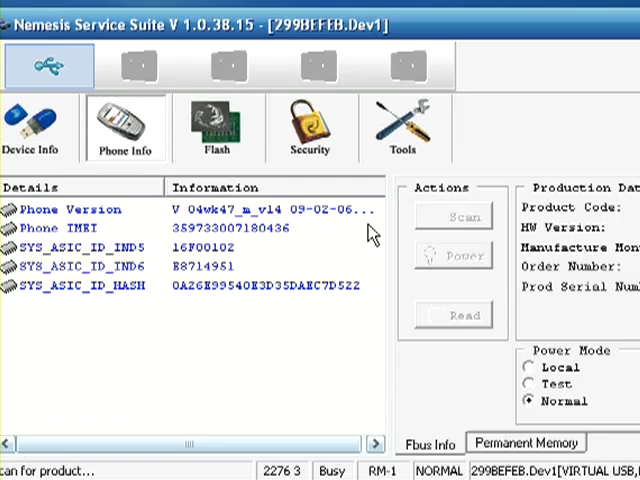Select the Phone IMEI row

[x=192, y=228]
